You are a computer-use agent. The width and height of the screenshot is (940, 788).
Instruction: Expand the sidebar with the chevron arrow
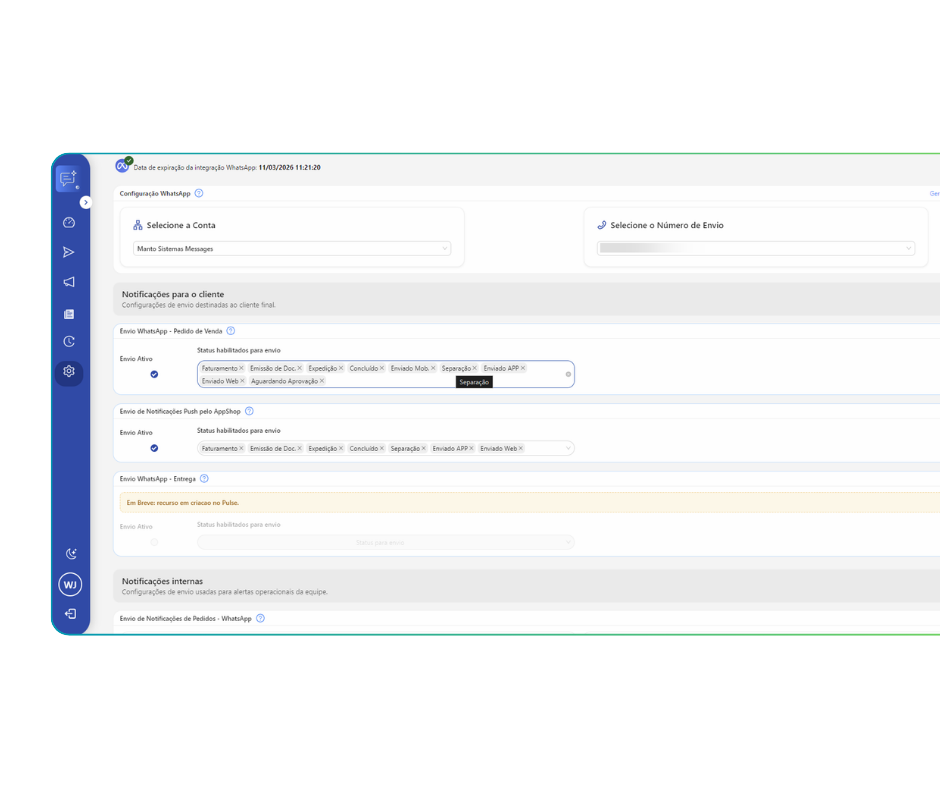(x=86, y=202)
